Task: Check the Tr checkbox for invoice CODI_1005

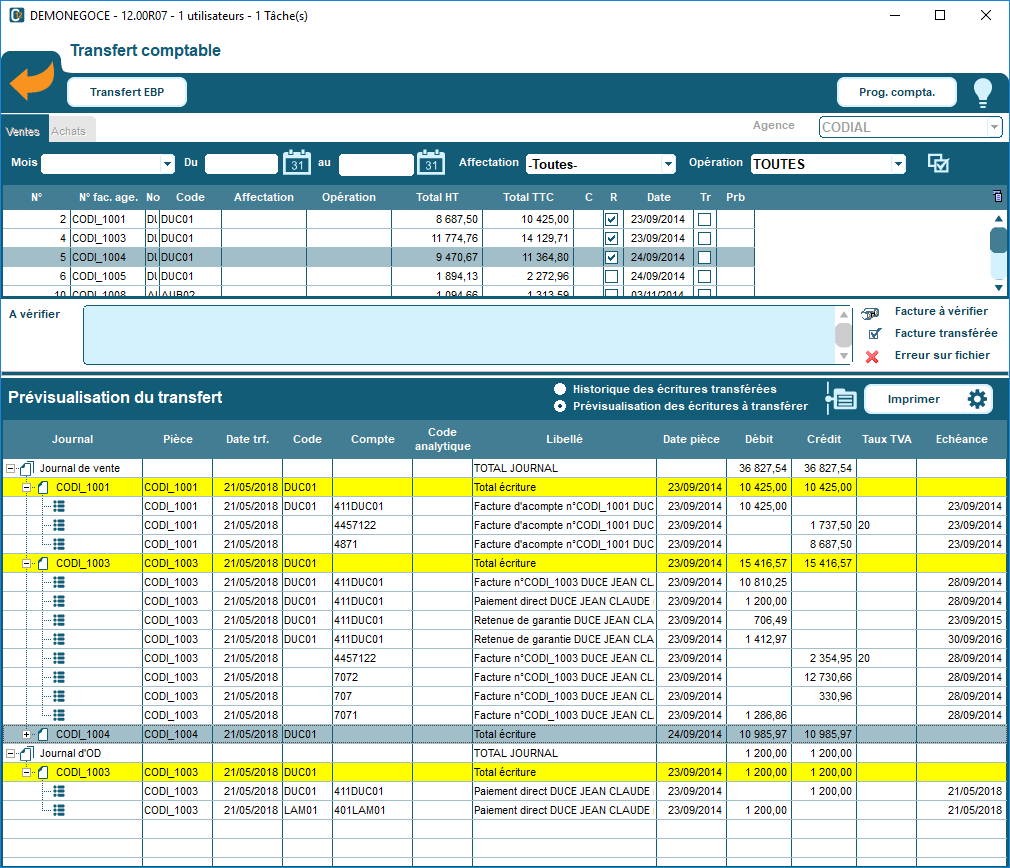Action: pos(705,276)
